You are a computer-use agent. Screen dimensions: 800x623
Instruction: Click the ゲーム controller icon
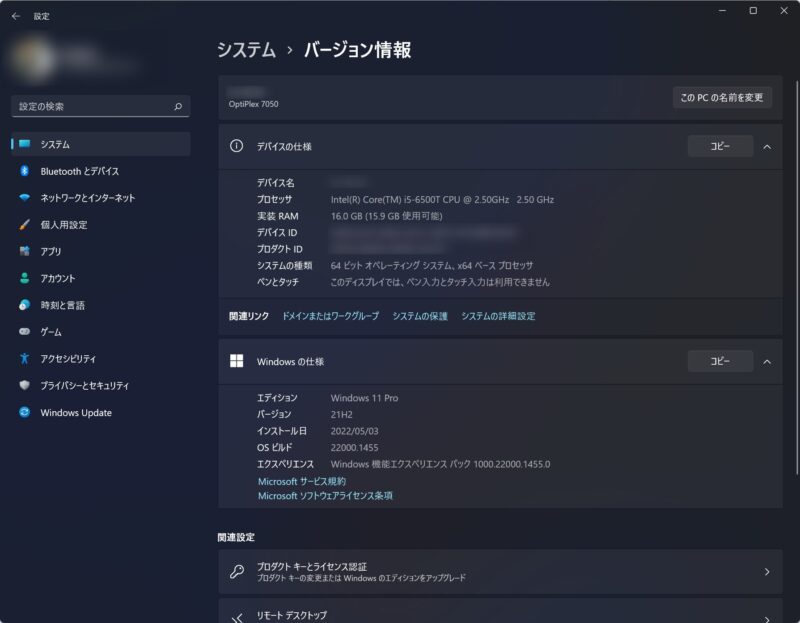pyautogui.click(x=24, y=332)
